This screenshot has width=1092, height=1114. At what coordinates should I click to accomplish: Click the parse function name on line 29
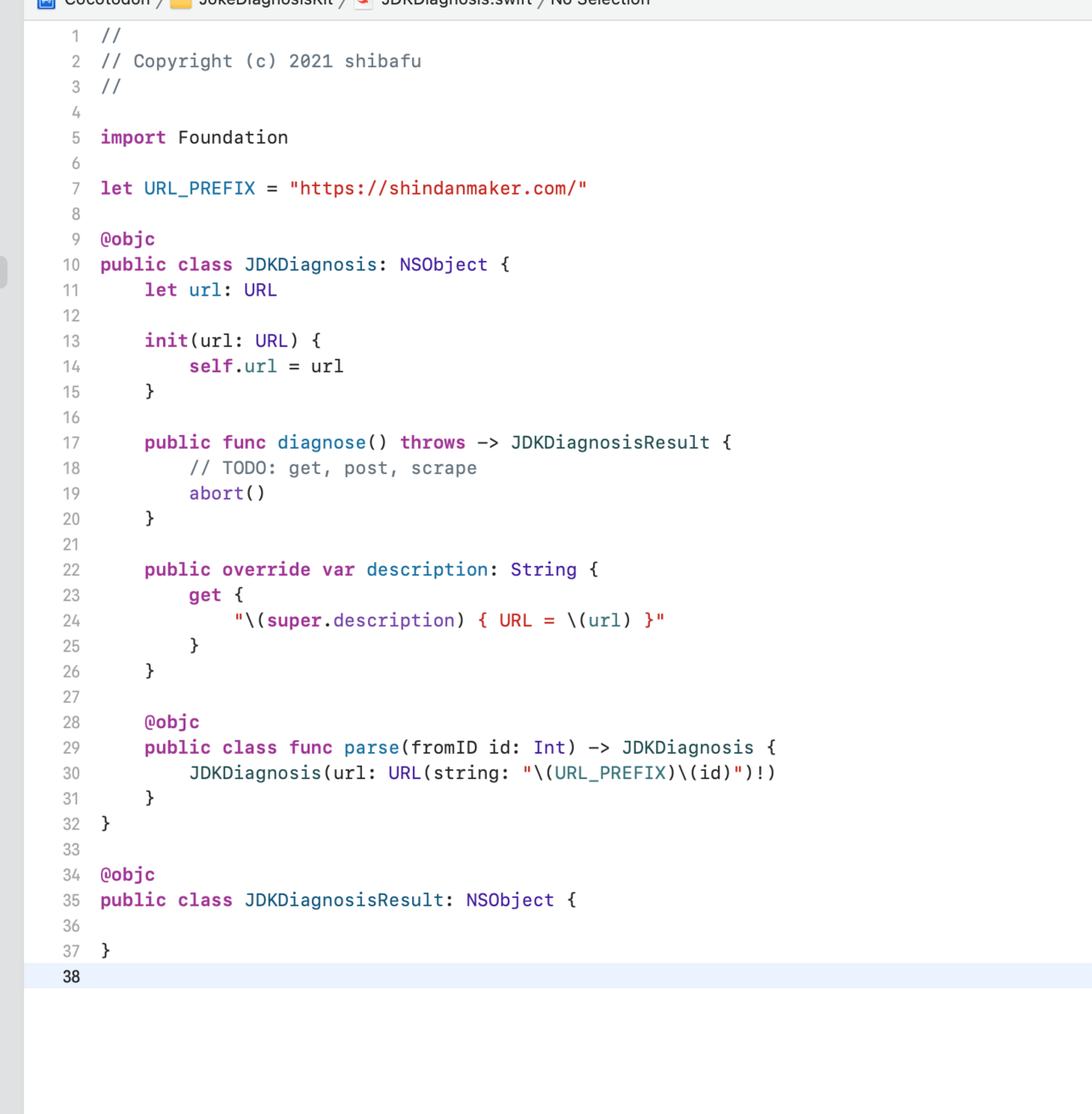[371, 748]
